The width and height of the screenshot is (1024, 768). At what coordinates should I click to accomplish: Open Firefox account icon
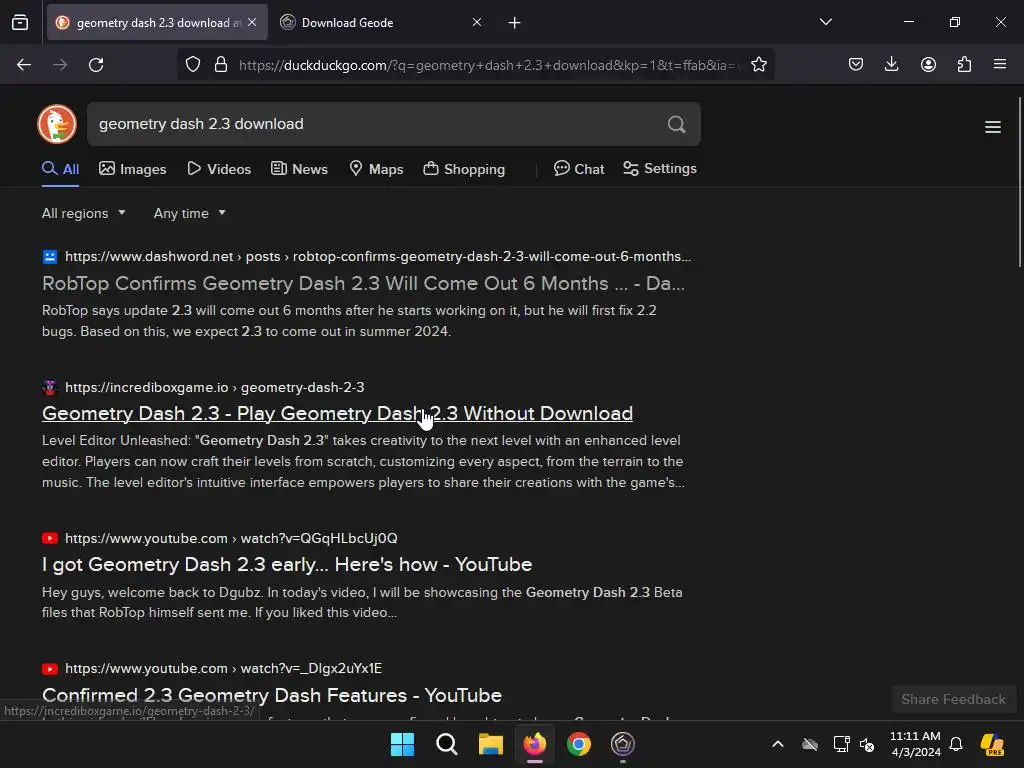(928, 65)
